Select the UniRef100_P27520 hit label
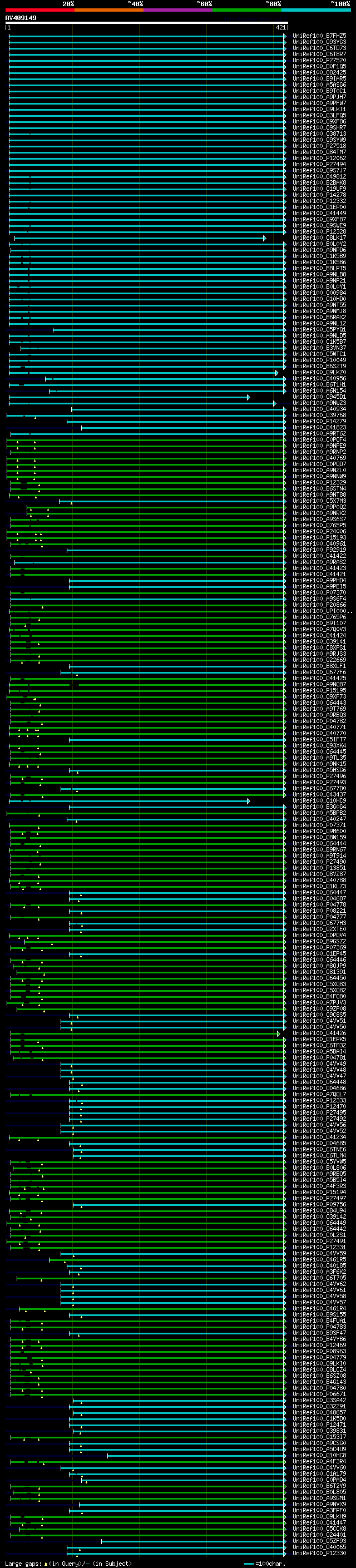Image resolution: width=356 pixels, height=1568 pixels. [319, 60]
